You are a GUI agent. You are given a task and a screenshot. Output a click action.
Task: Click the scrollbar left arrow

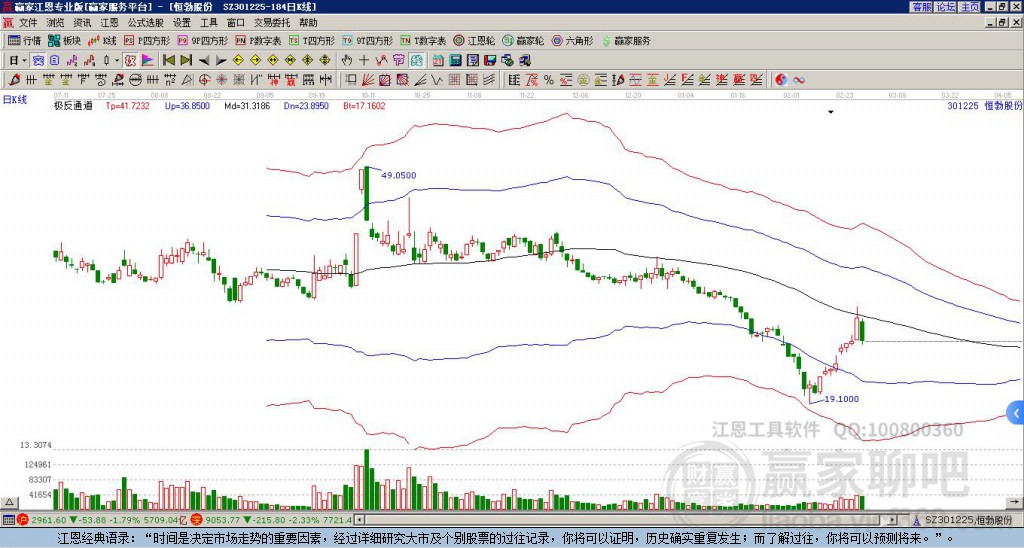(360, 520)
